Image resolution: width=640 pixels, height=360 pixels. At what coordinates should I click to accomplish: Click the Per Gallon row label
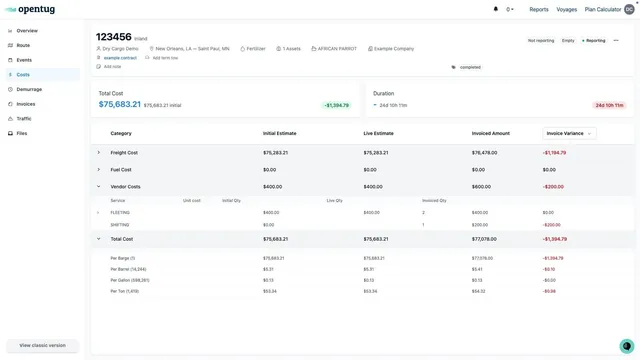(130, 280)
